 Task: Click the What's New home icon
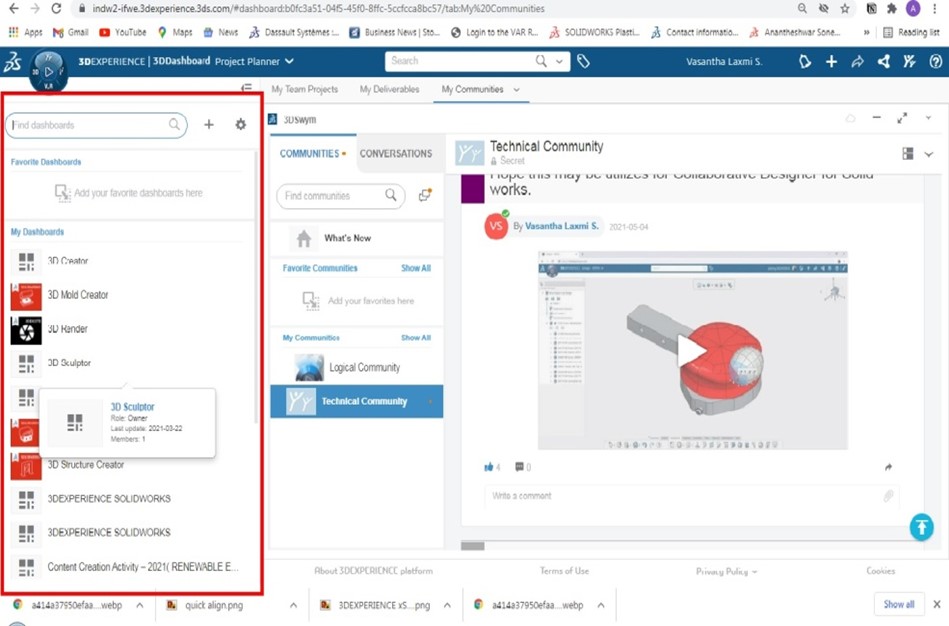(x=304, y=238)
